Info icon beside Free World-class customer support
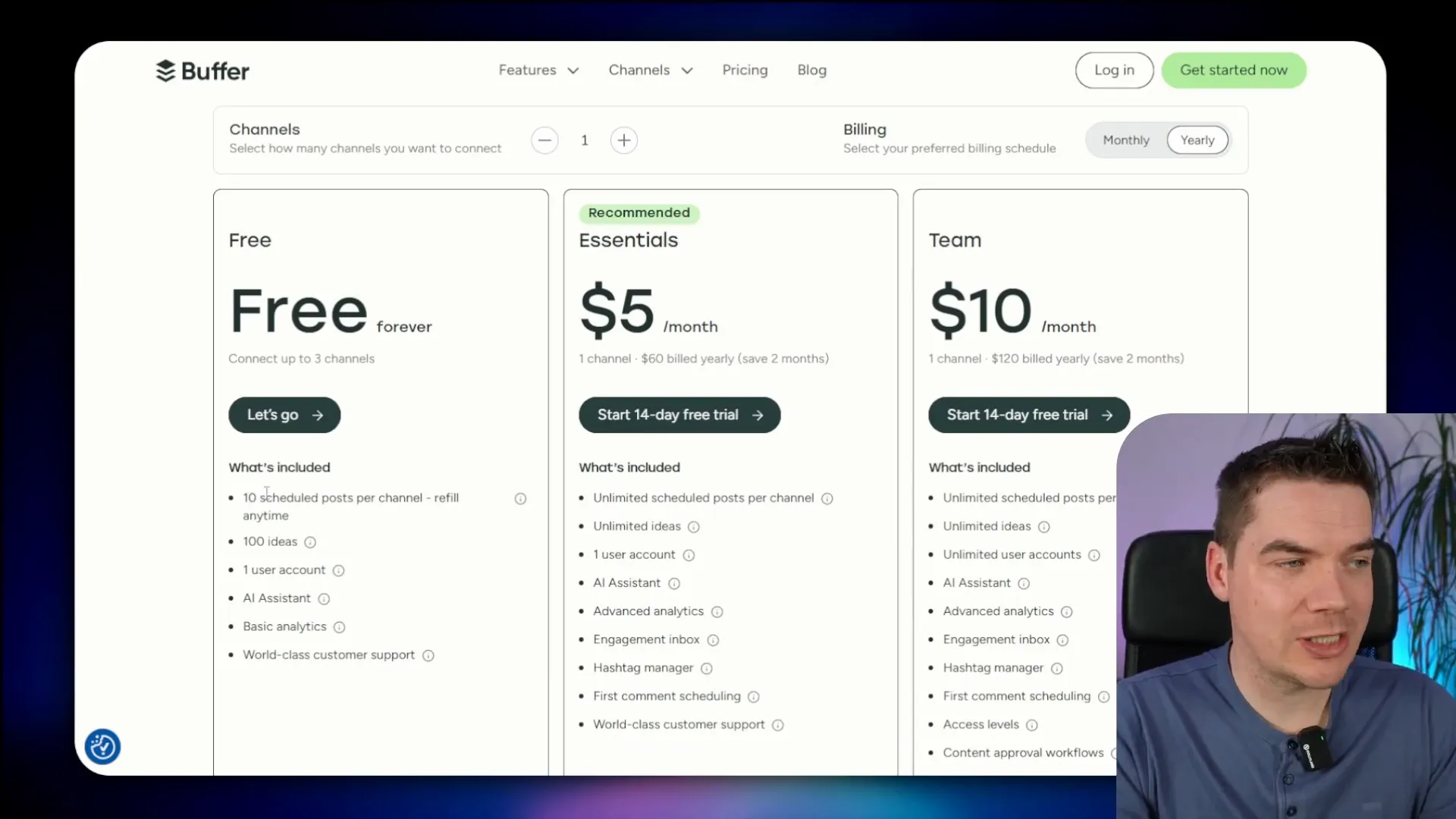This screenshot has width=1456, height=819. tap(428, 655)
